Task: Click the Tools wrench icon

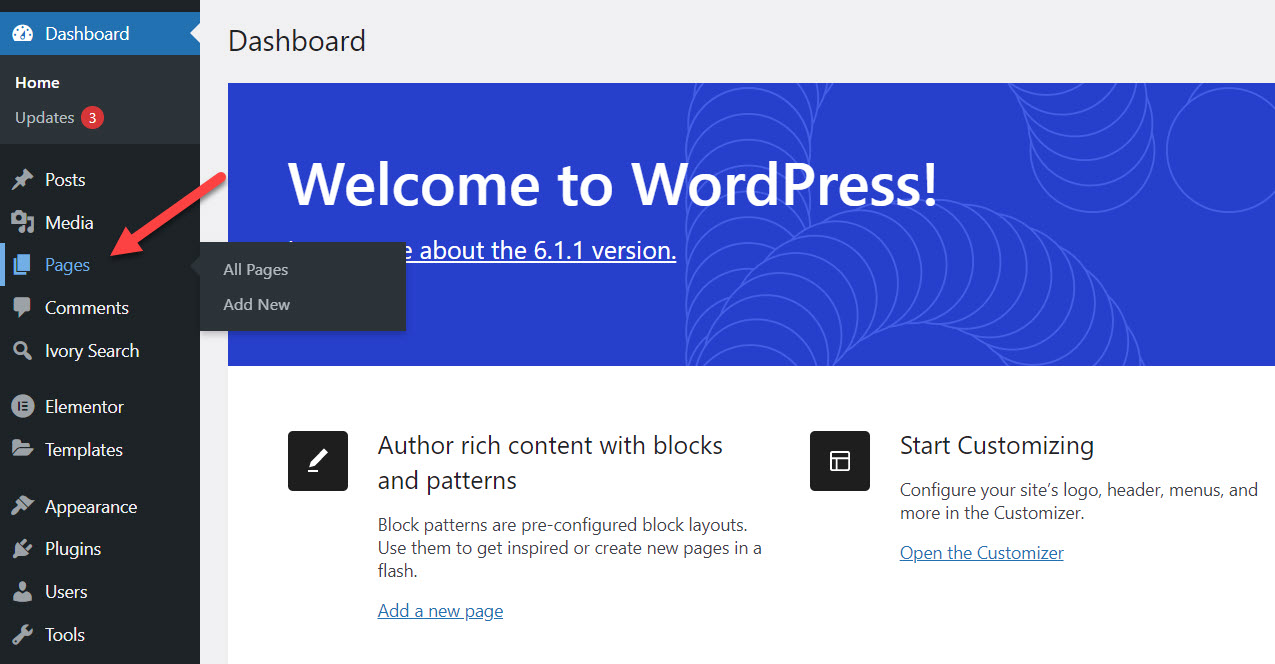Action: 22,634
